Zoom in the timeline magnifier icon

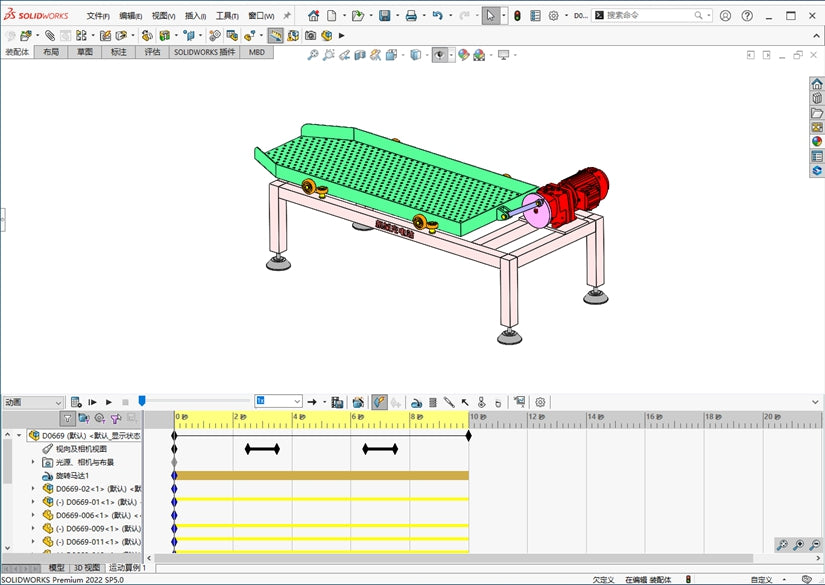point(798,545)
